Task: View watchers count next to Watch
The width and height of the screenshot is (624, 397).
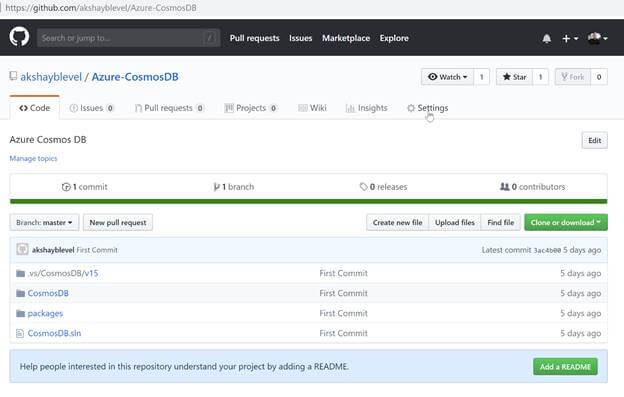Action: [x=482, y=77]
